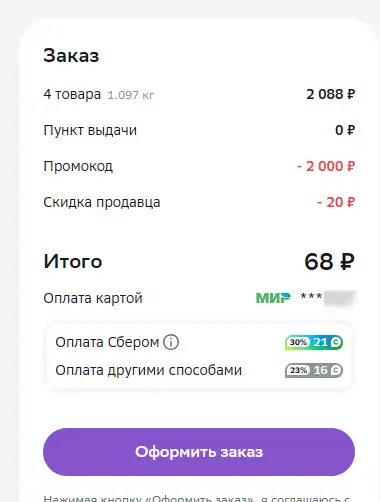Image resolution: width=380 pixels, height=502 pixels.
Task: Select the 30% Сбер bonus badge
Action: pos(314,342)
